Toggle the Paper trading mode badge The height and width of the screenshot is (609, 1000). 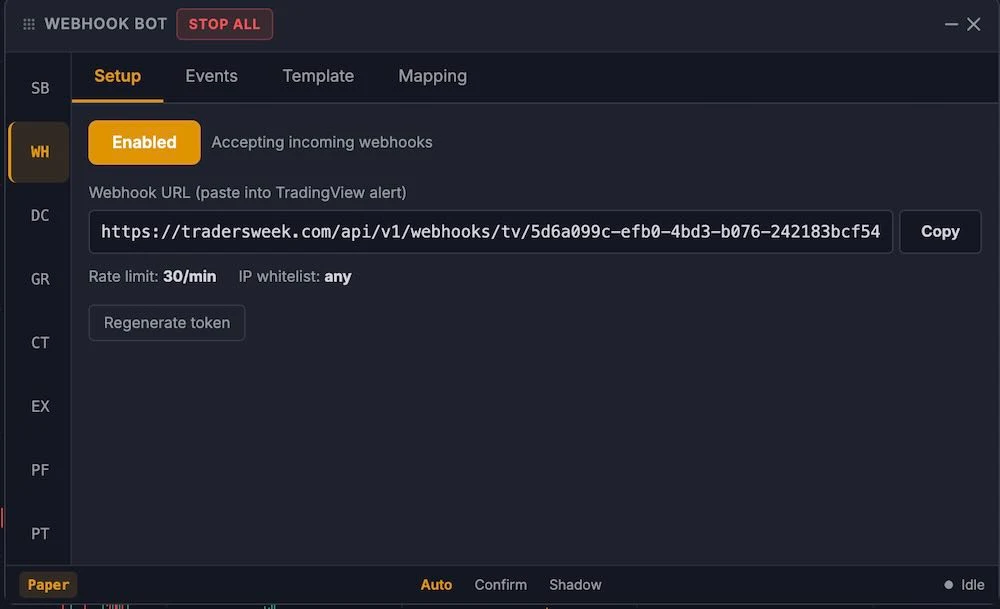(48, 585)
